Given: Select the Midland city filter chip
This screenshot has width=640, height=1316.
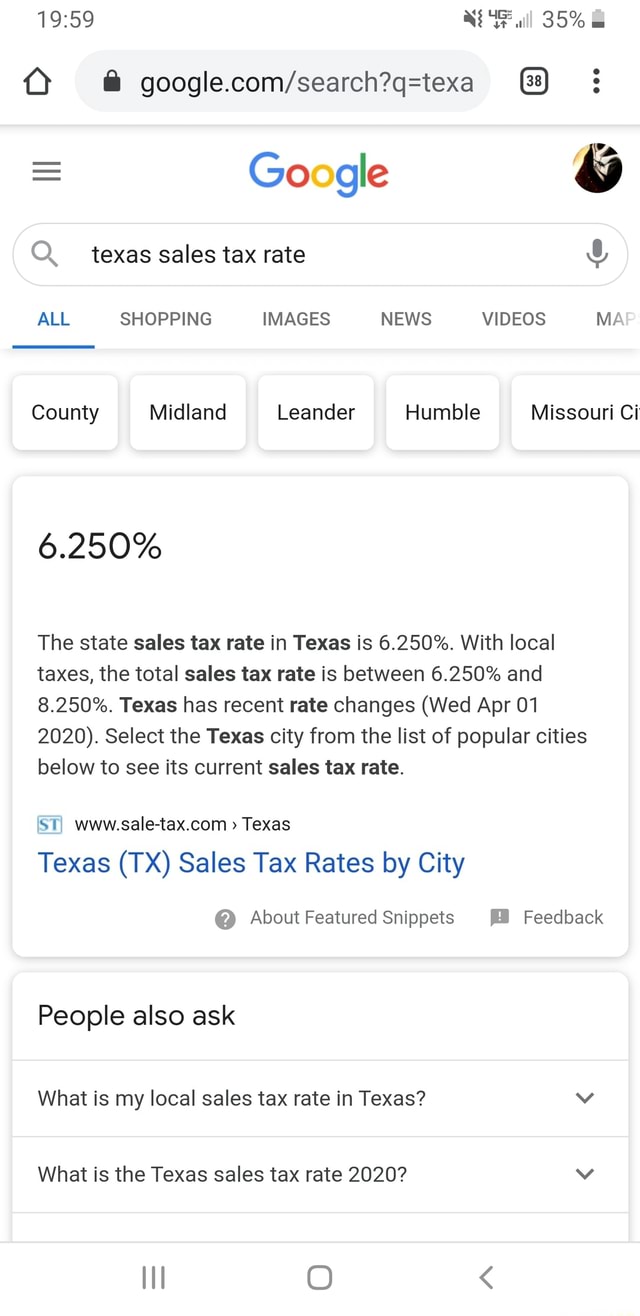Looking at the screenshot, I should point(187,412).
